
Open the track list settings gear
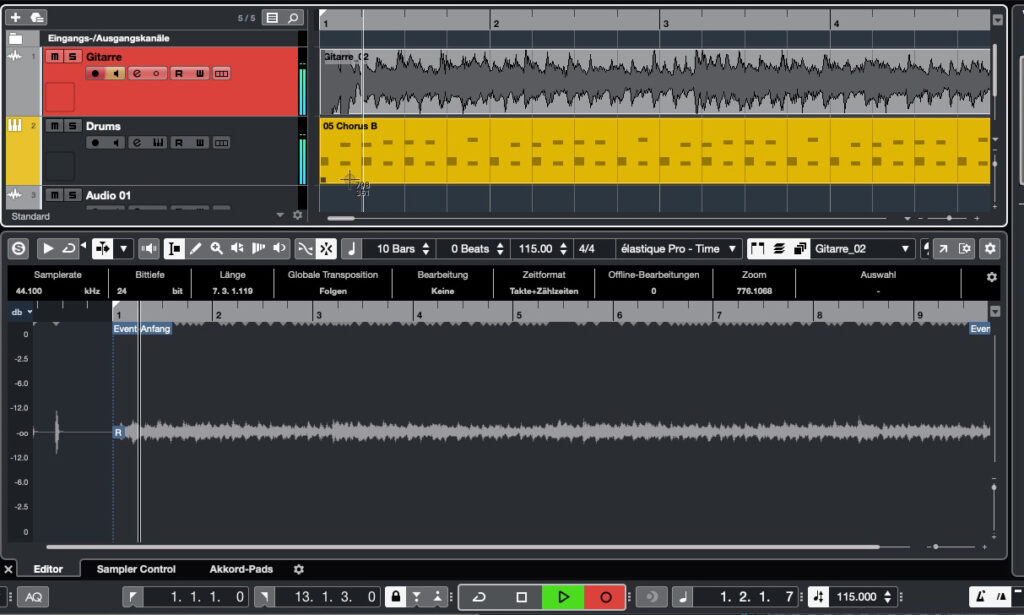point(298,215)
